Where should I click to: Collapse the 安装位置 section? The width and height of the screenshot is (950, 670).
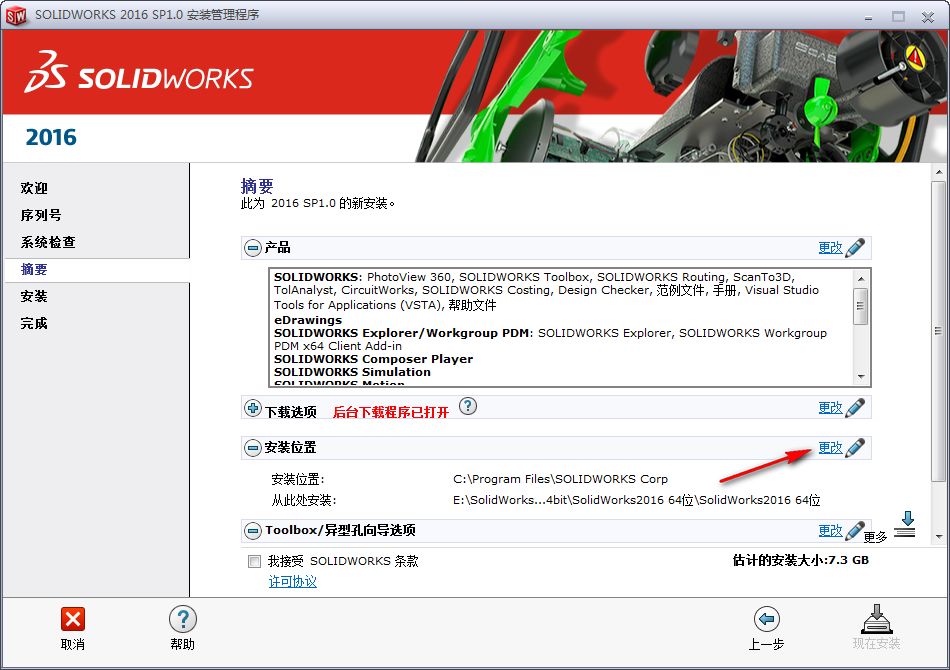pos(251,447)
